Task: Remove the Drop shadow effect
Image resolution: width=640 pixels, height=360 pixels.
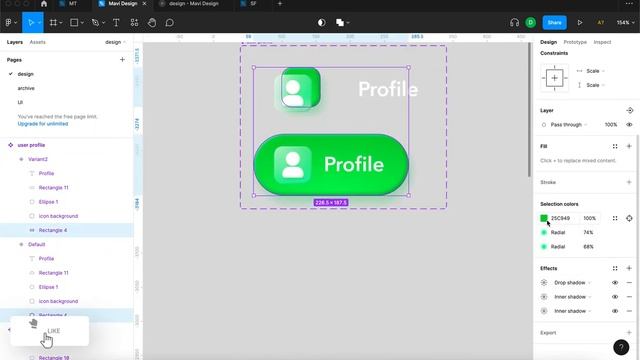Action: pyautogui.click(x=629, y=282)
